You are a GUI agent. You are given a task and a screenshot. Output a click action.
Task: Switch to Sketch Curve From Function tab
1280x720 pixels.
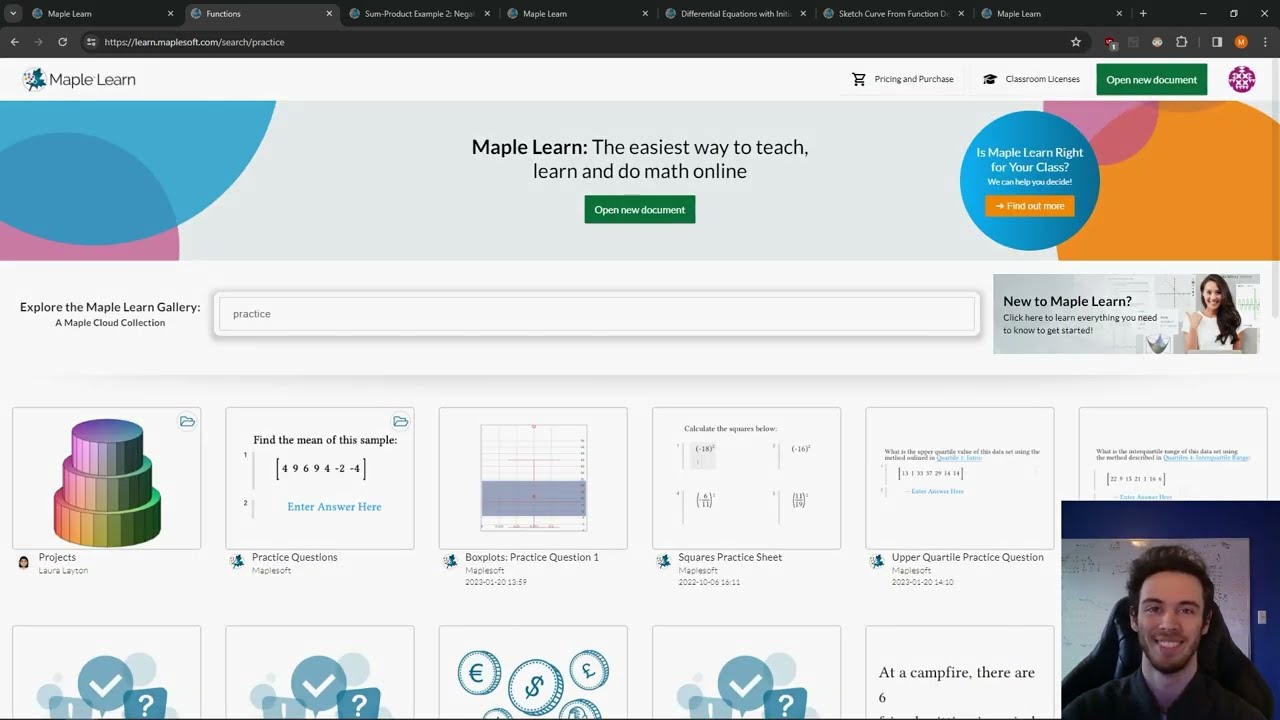click(893, 14)
